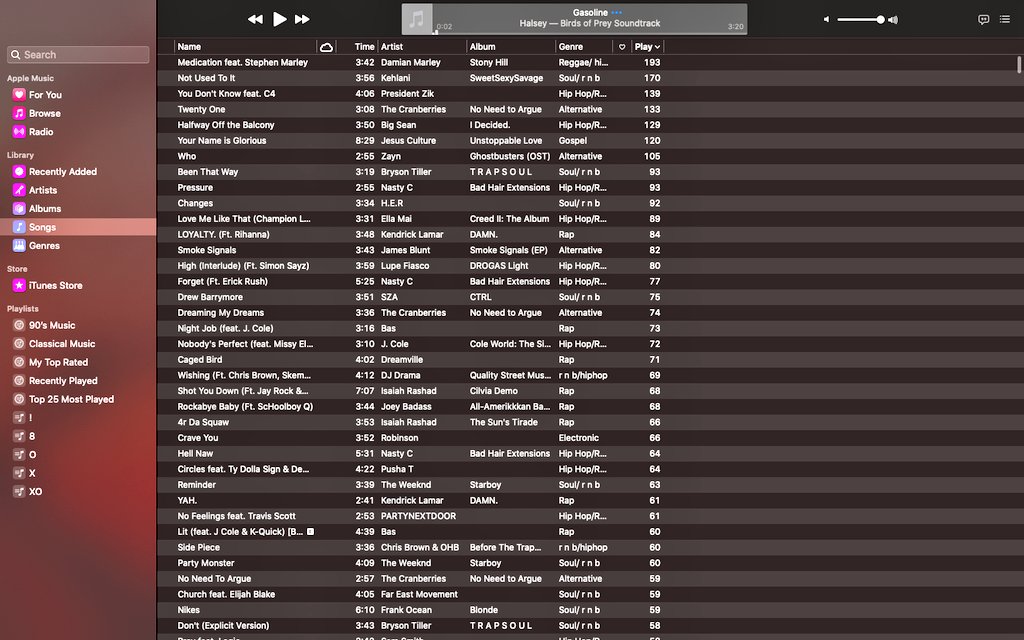Select the song Medication feat. Stephen Marley

pyautogui.click(x=242, y=63)
